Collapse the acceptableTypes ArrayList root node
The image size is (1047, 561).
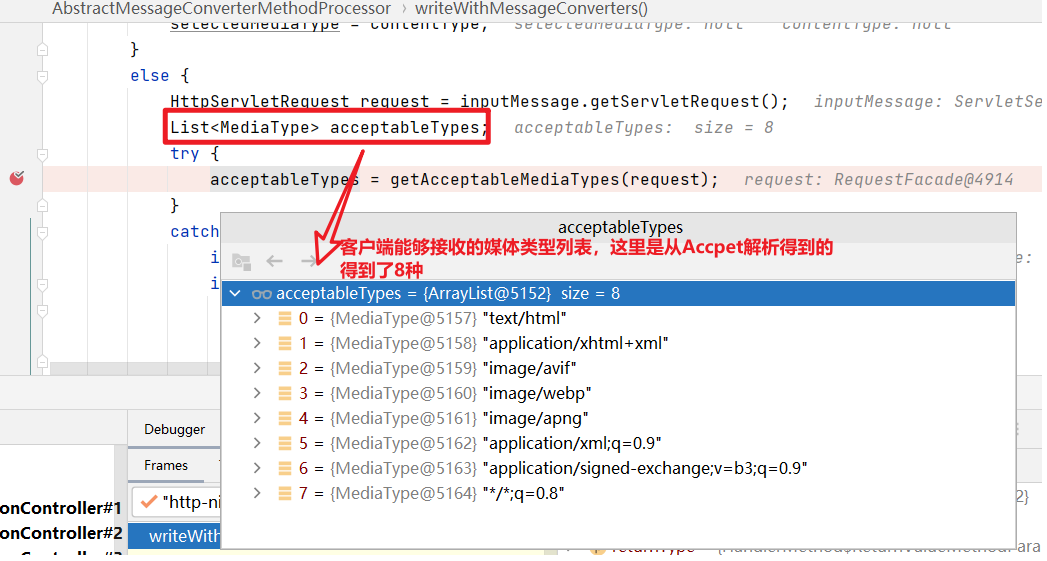(235, 294)
